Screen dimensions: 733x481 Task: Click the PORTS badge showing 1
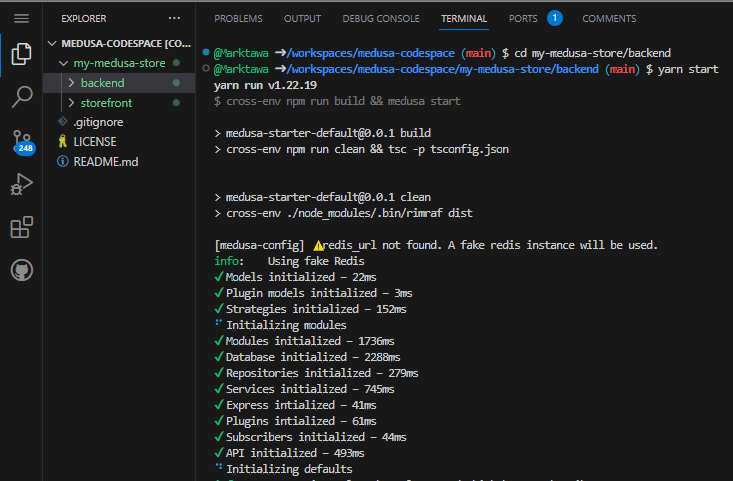pyautogui.click(x=554, y=18)
